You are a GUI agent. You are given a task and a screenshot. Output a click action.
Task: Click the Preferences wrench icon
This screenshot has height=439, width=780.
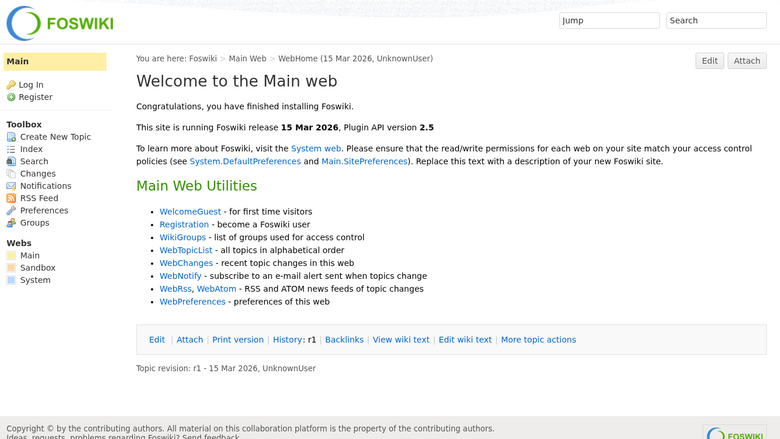(x=11, y=210)
